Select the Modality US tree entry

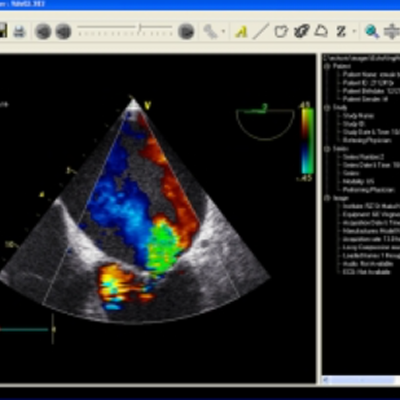click(358, 182)
